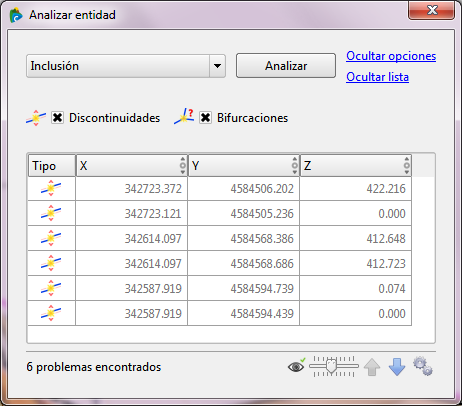
Task: Click the Z column sort arrows
Action: click(x=407, y=165)
